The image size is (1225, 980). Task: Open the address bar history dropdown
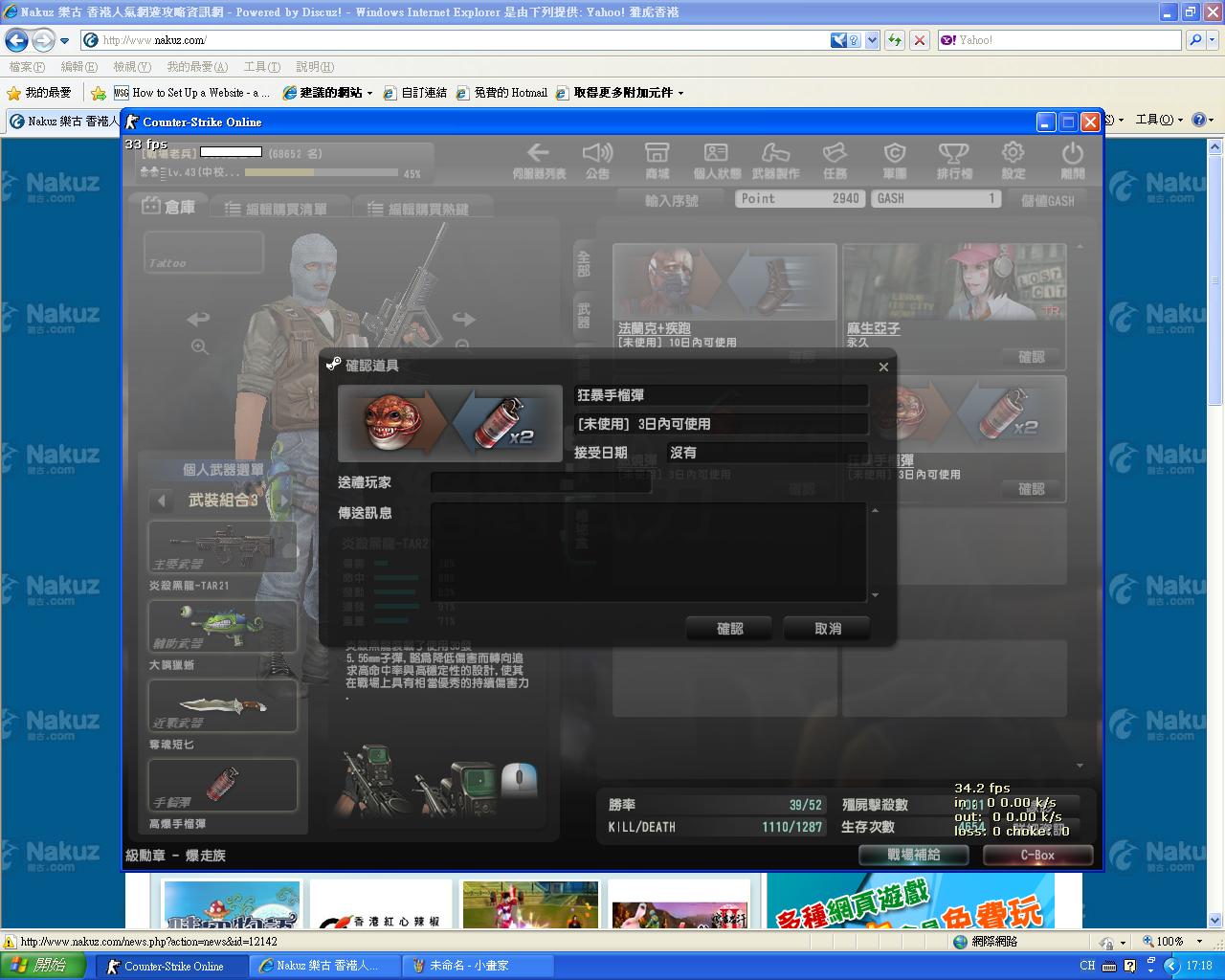click(872, 40)
